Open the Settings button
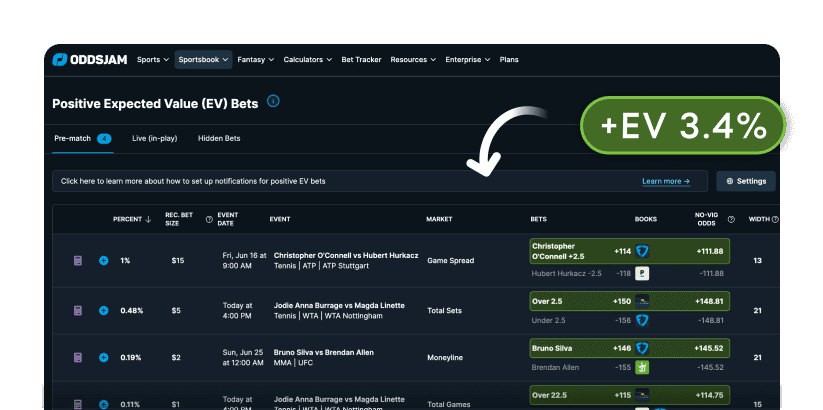This screenshot has width=823, height=410. tap(746, 181)
